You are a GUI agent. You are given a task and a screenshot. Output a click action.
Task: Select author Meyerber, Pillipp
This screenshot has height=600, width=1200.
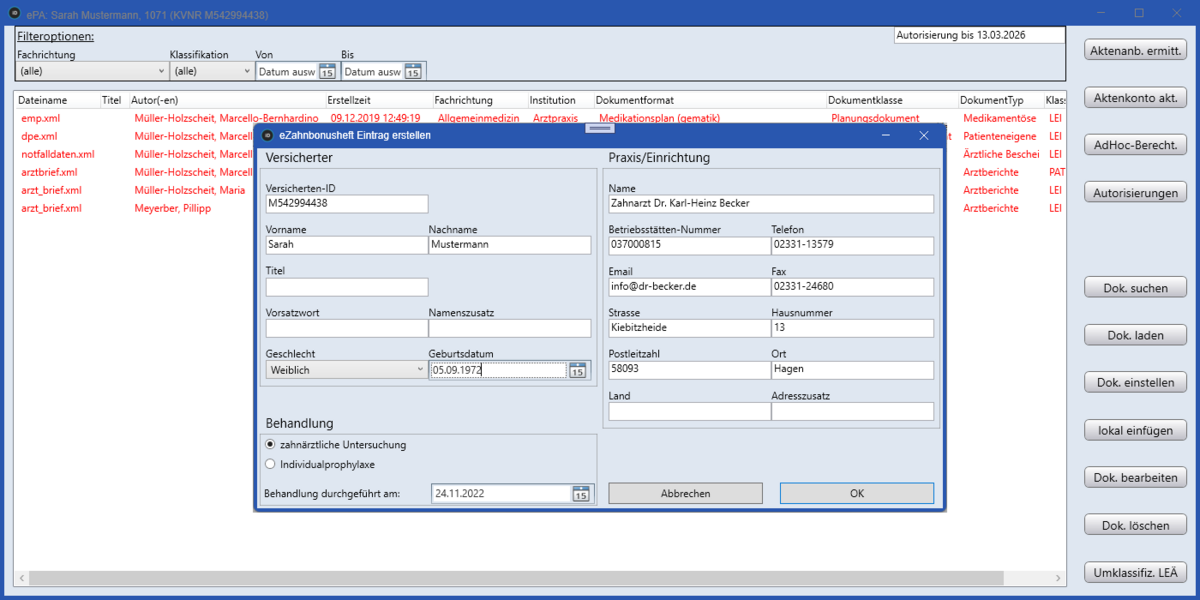tap(173, 208)
